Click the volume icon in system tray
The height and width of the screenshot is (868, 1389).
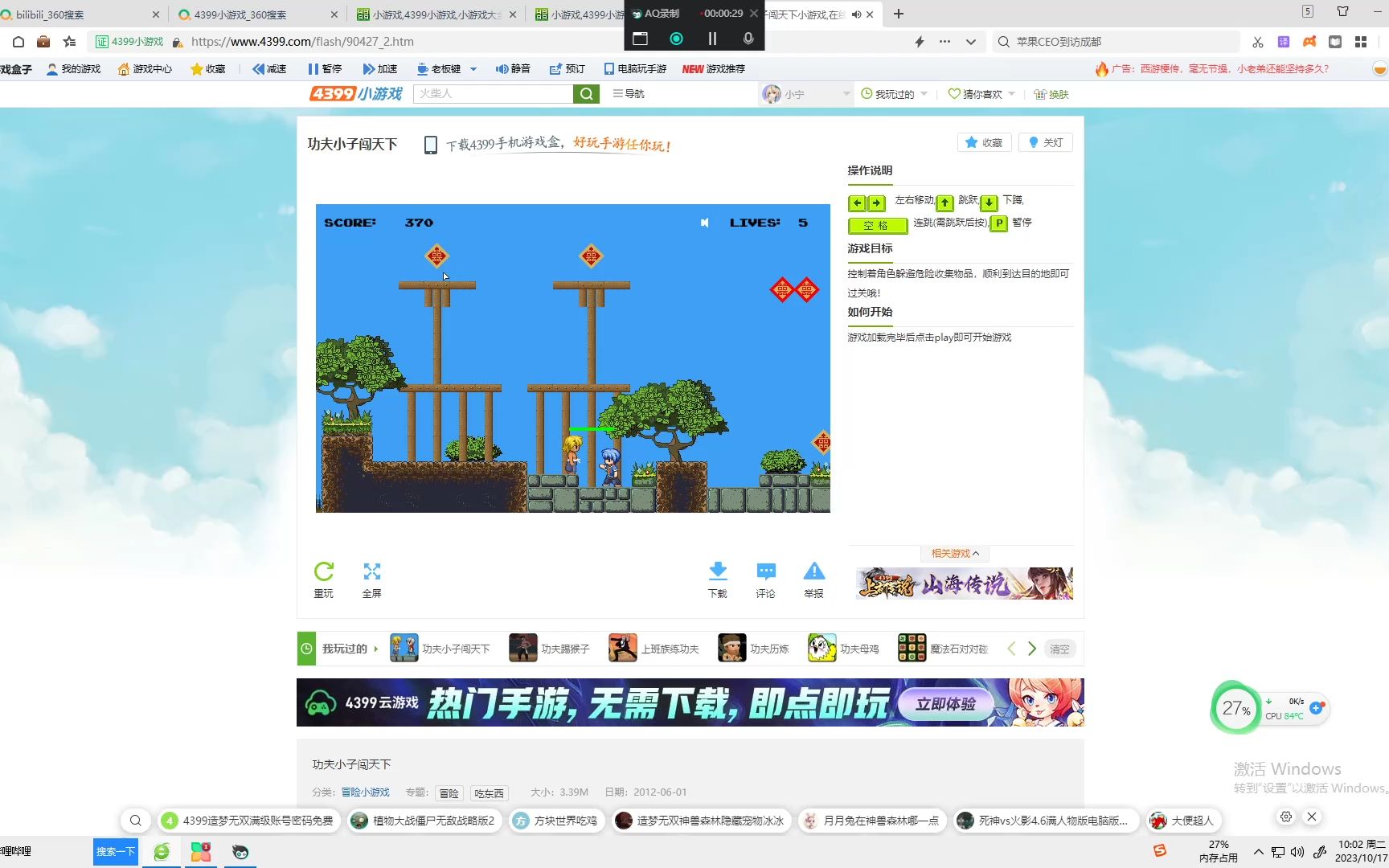click(1297, 852)
